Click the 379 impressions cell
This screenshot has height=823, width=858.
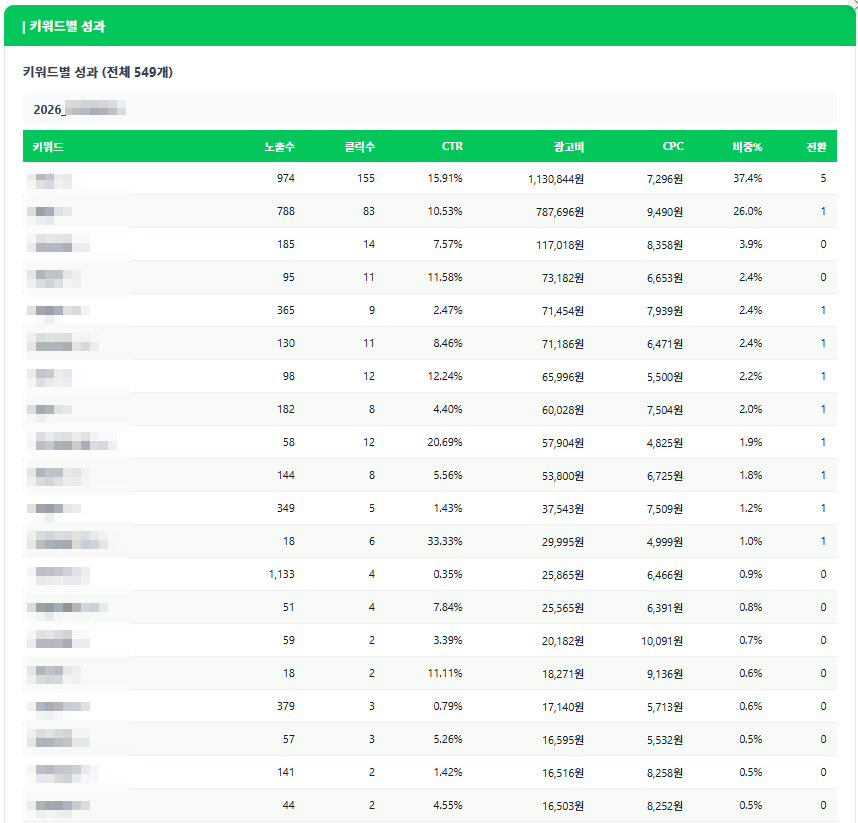coord(286,706)
